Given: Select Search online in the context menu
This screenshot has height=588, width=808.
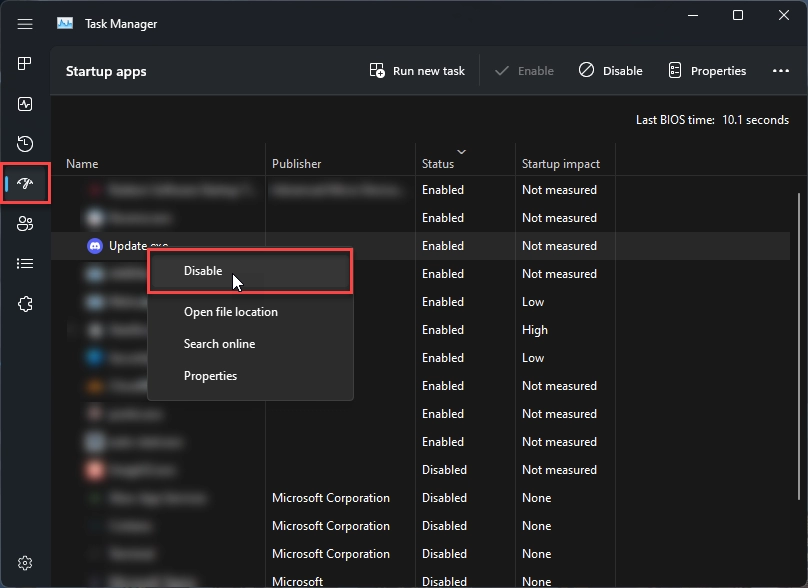Looking at the screenshot, I should 219,343.
